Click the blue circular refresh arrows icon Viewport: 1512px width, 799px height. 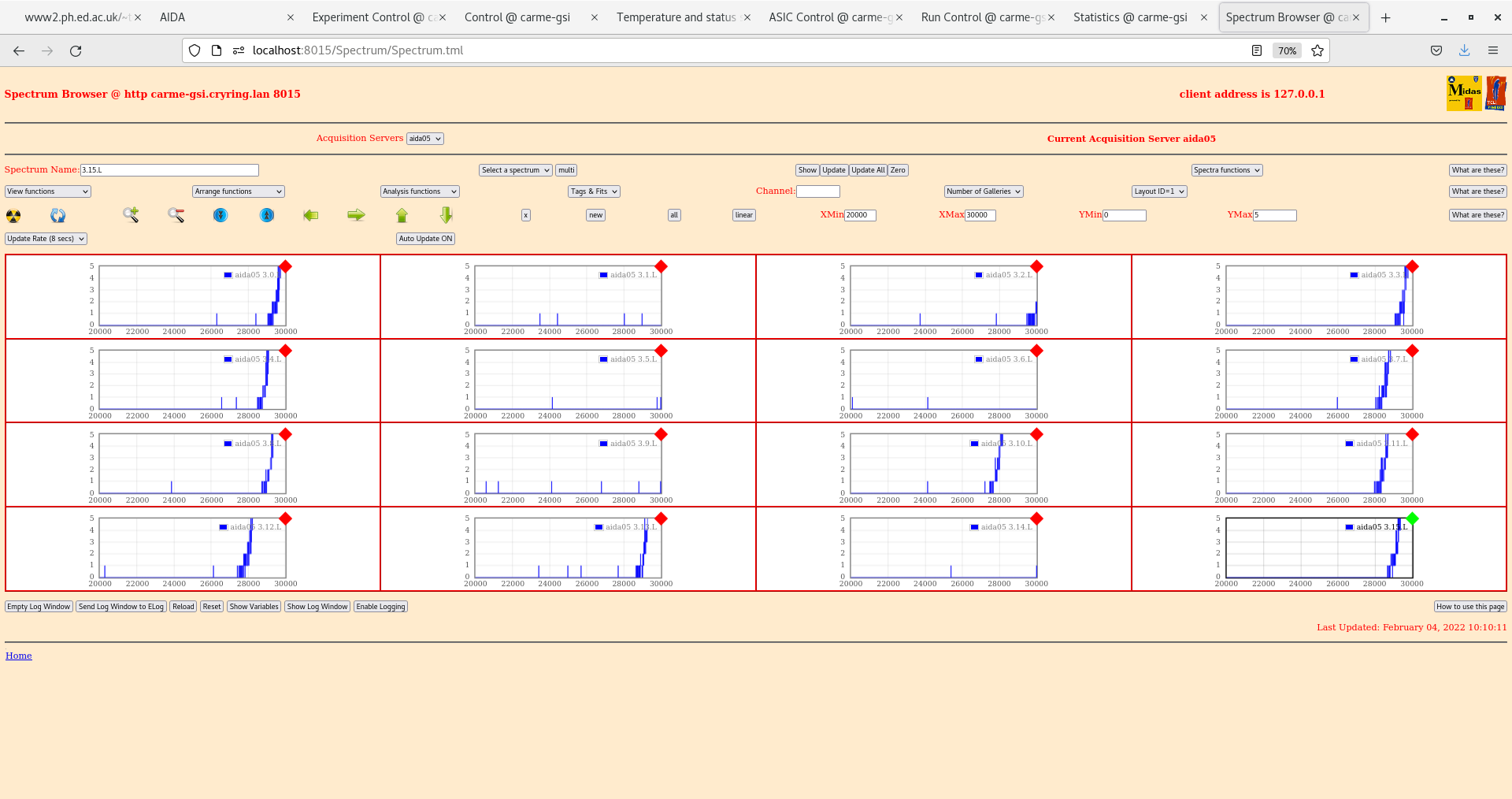(58, 216)
